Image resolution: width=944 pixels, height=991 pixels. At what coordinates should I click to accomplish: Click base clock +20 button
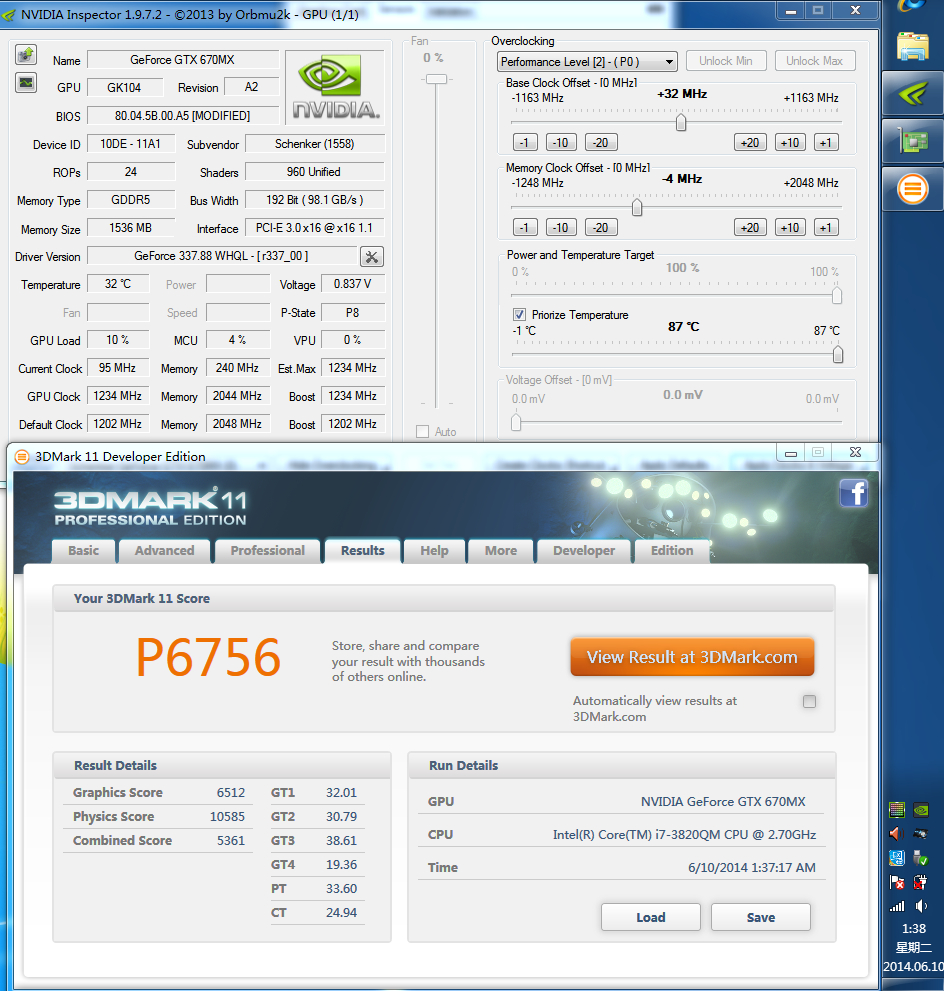coord(750,143)
